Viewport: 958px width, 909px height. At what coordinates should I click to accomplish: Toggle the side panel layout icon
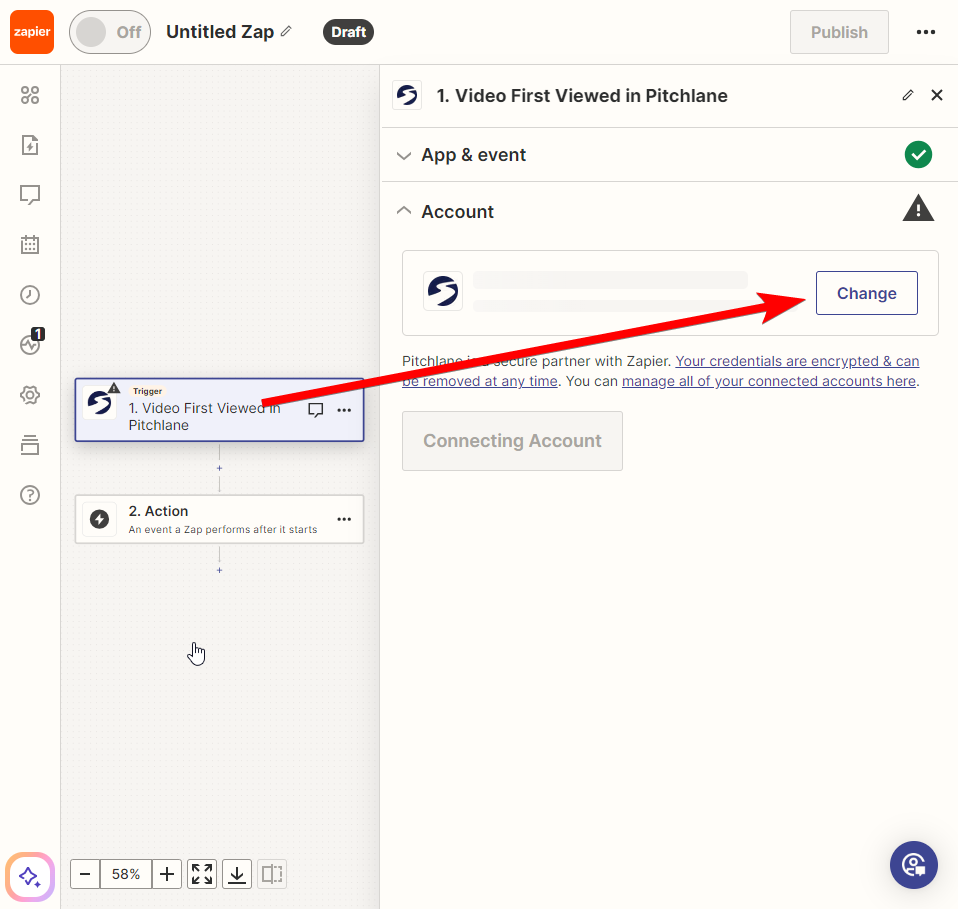click(272, 874)
